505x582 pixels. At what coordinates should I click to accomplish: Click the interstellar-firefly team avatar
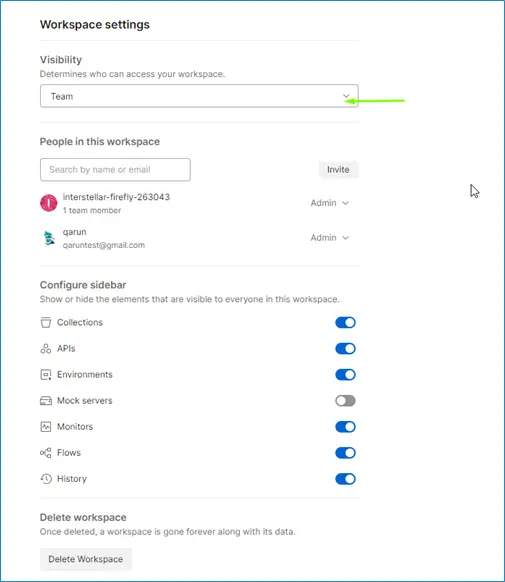(49, 203)
